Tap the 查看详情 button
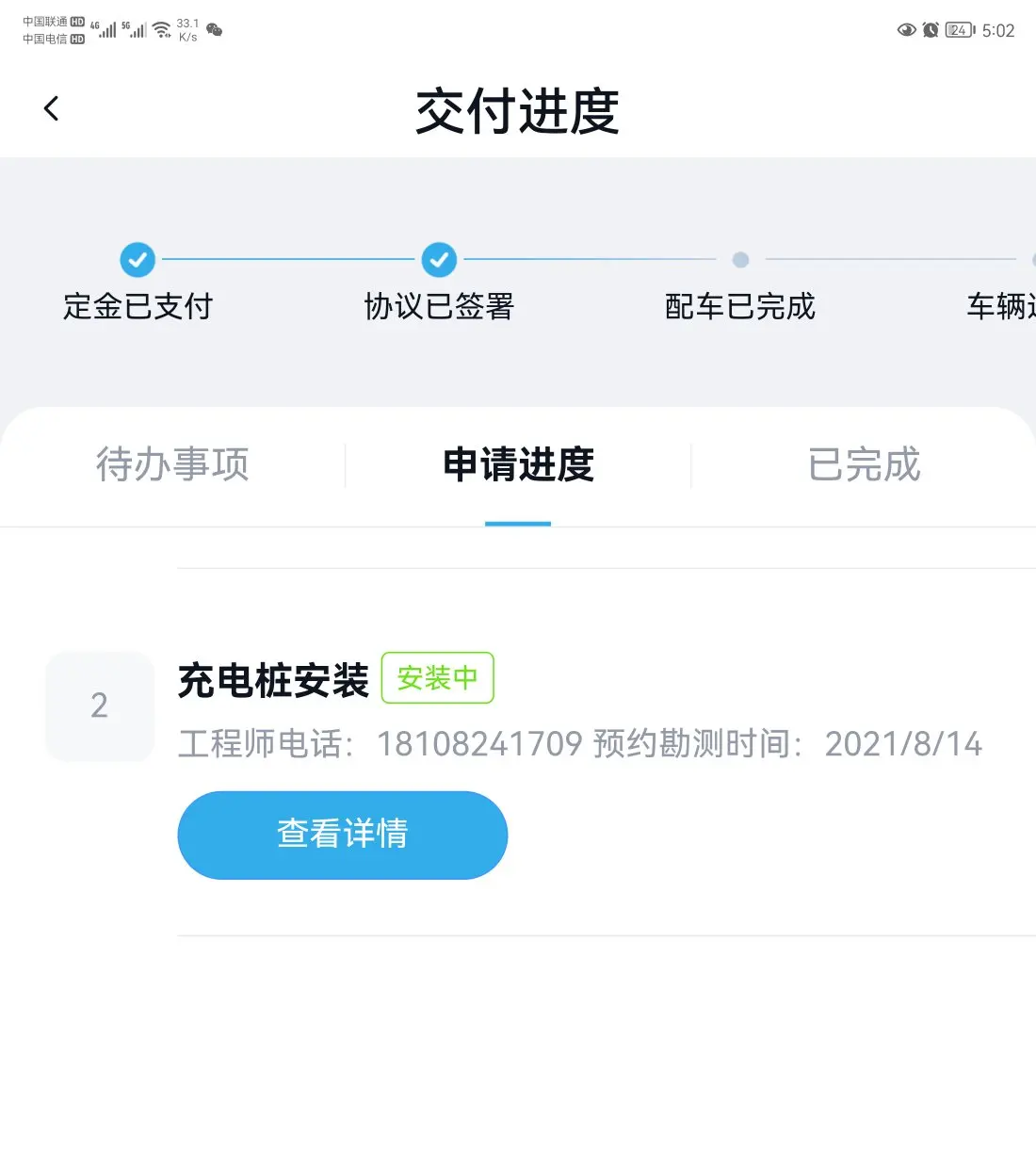The height and width of the screenshot is (1168, 1036). (343, 835)
